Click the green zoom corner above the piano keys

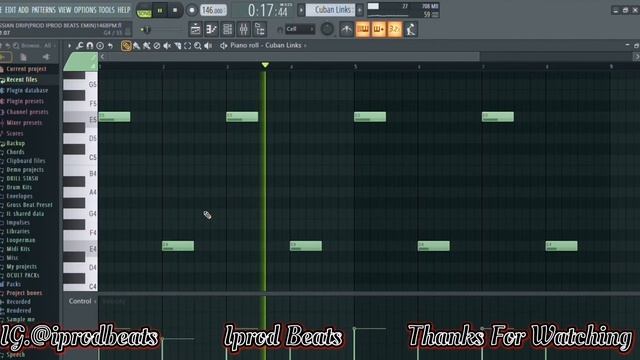pos(80,62)
